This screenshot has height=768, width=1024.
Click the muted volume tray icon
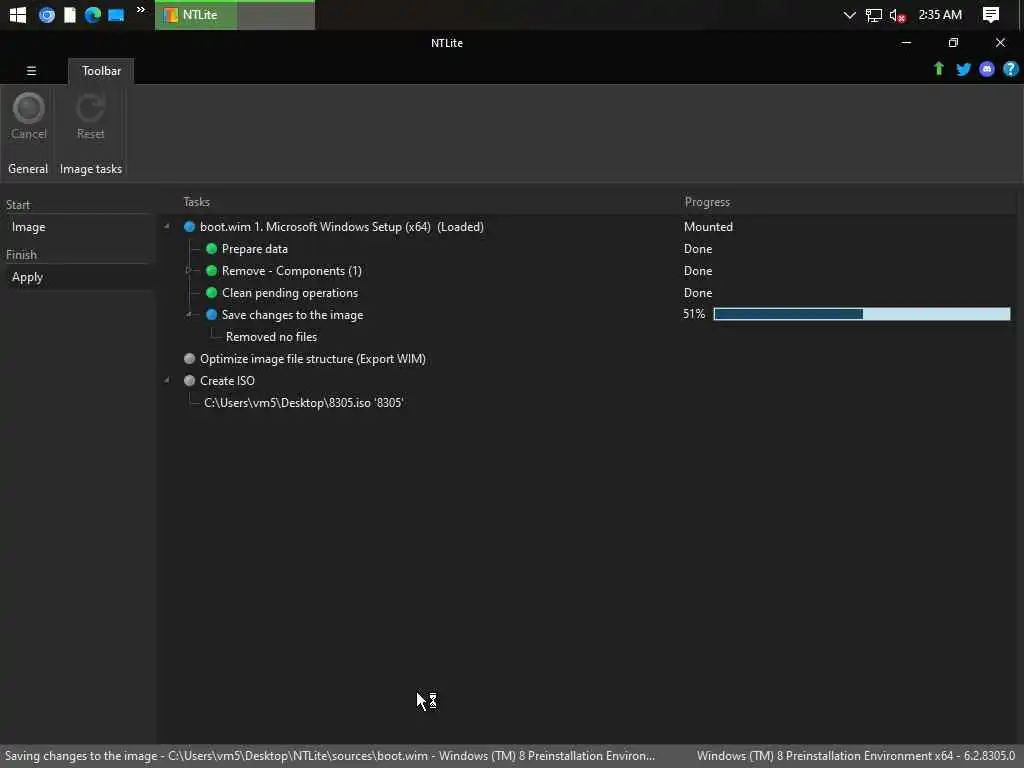(x=897, y=15)
